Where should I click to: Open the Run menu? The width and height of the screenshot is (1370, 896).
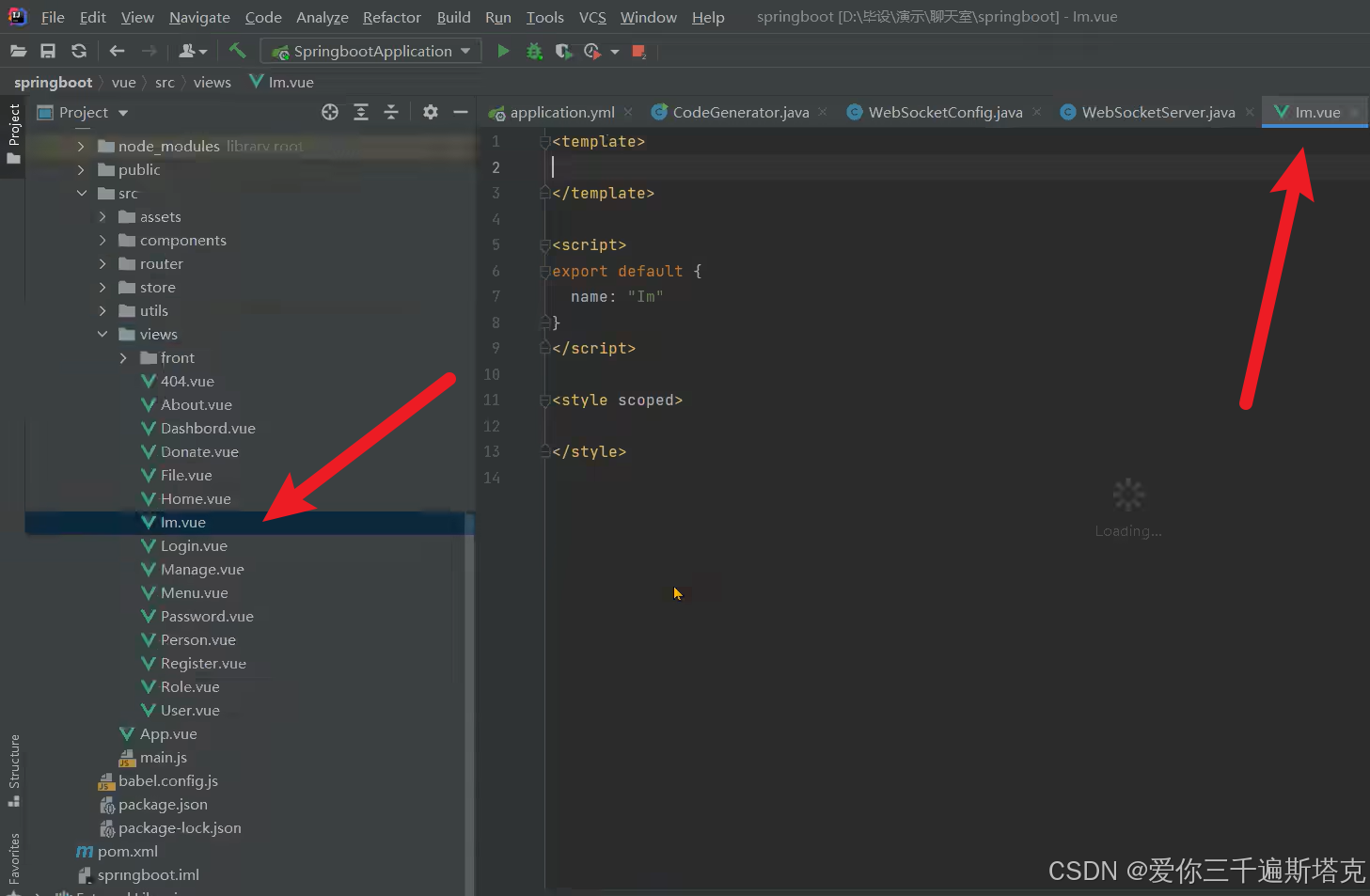tap(498, 17)
